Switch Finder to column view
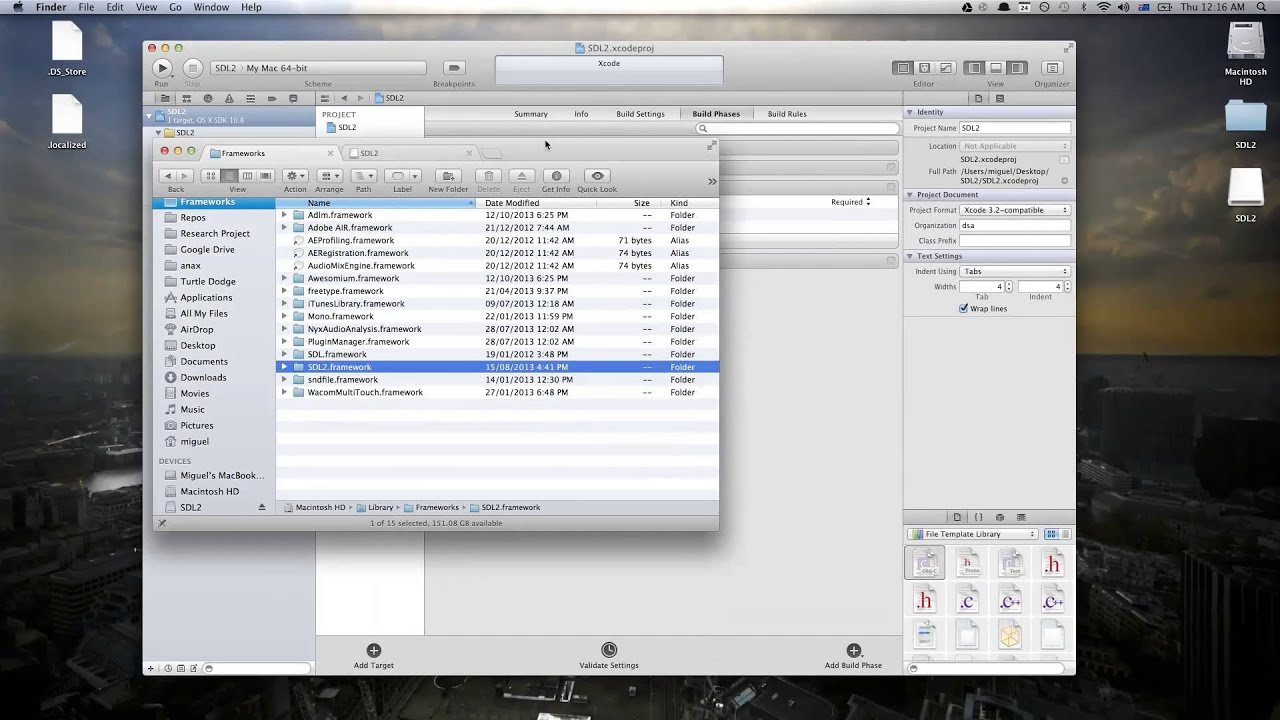Screen dimensions: 1280x720 (247, 176)
